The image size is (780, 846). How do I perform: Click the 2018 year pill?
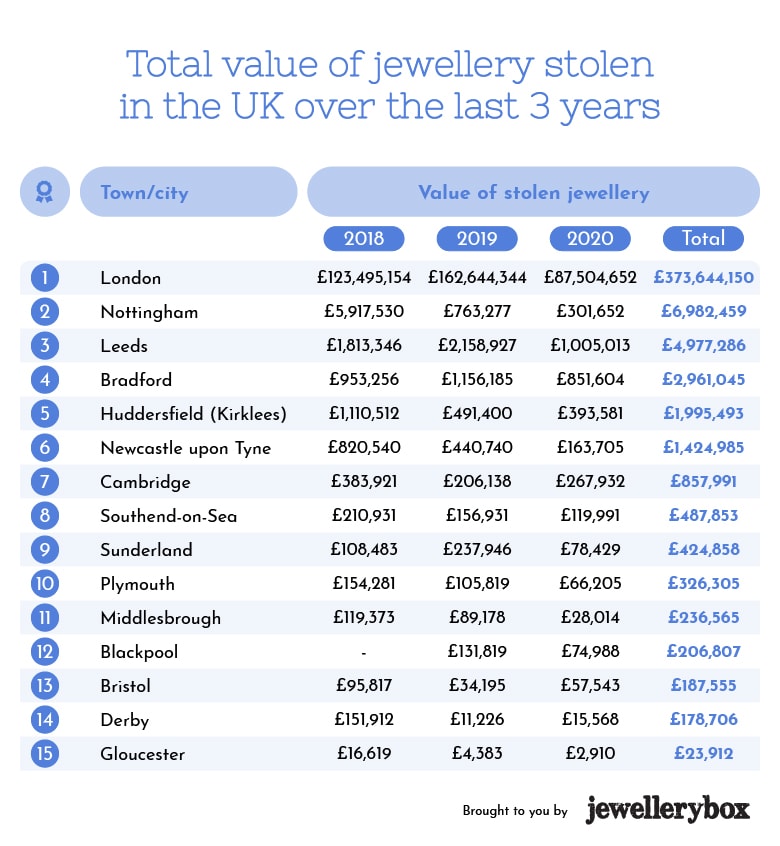click(364, 239)
